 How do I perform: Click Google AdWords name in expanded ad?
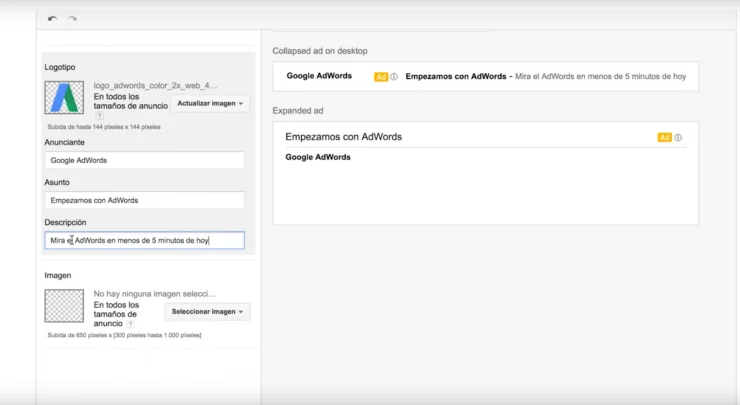318,157
